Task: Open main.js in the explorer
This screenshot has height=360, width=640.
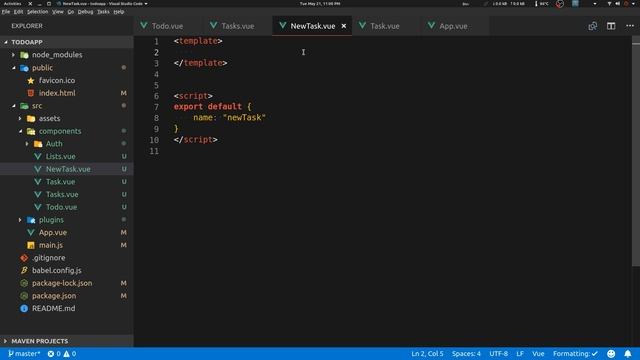Action: [51, 245]
